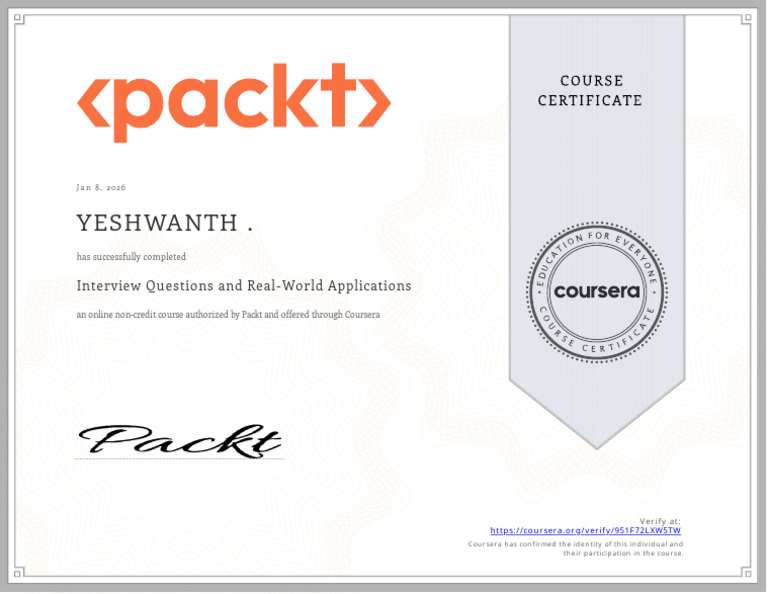Click the 'Verify at:' label
This screenshot has height=594, width=768.
click(660, 521)
